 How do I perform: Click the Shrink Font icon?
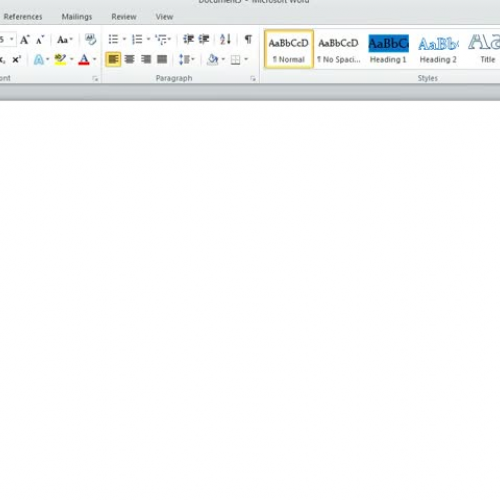40,40
